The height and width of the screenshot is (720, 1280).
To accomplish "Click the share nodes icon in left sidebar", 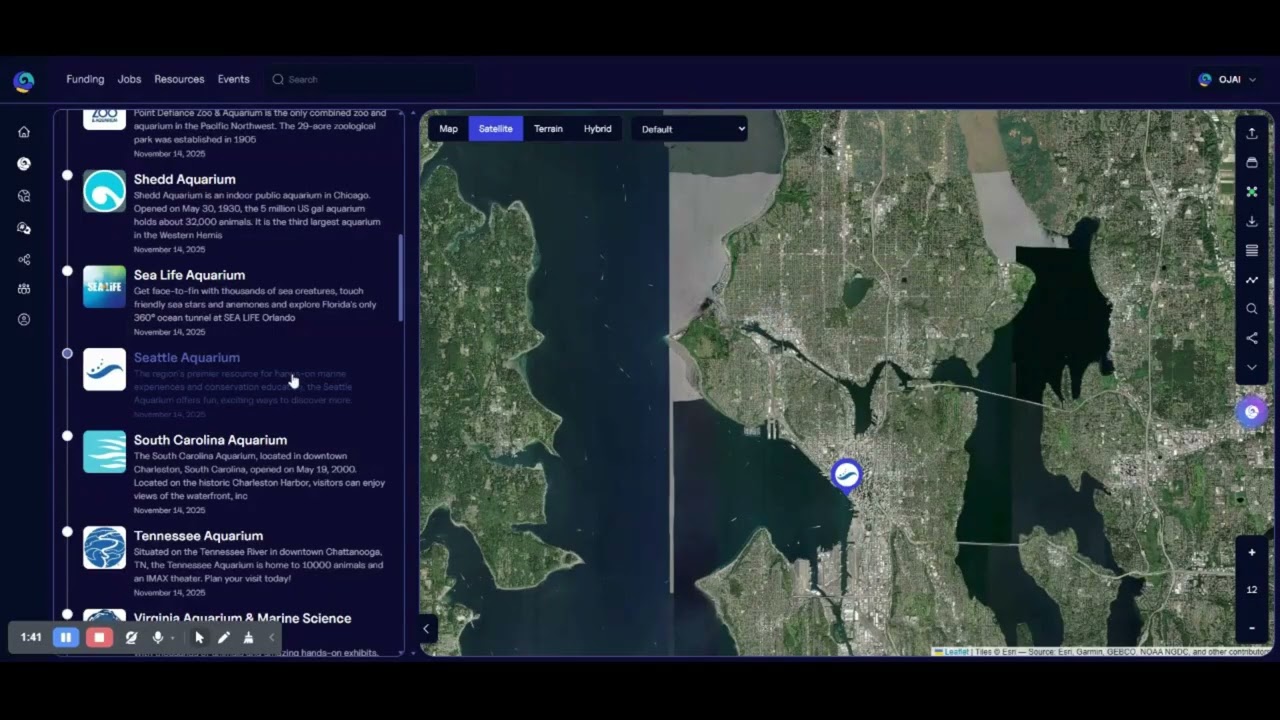I will (x=24, y=260).
